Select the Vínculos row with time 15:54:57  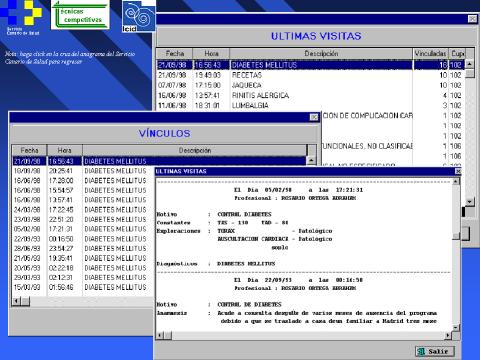tap(83, 190)
